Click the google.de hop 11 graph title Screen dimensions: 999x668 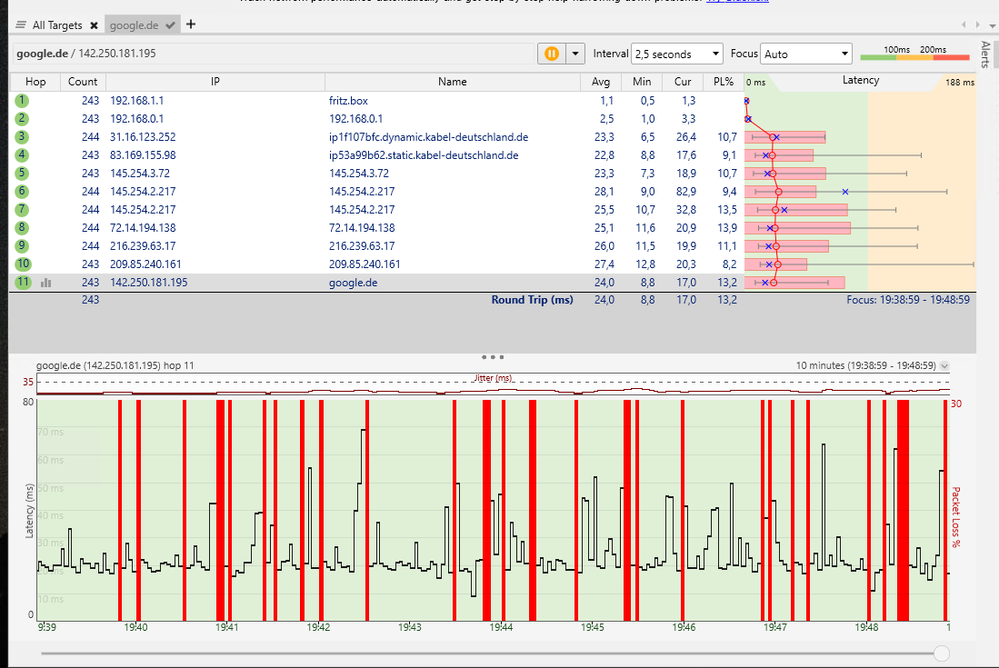pyautogui.click(x=115, y=366)
